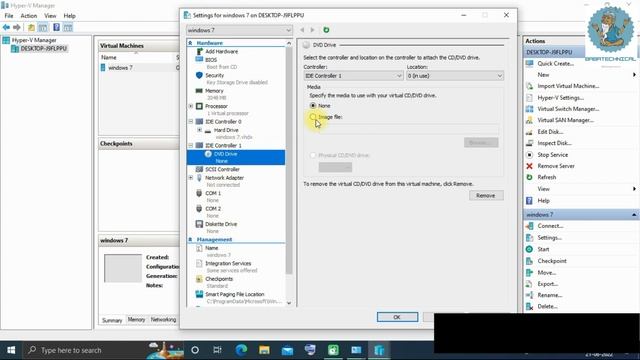The height and width of the screenshot is (360, 640).
Task: Open Integration Services settings
Action: [x=228, y=263]
